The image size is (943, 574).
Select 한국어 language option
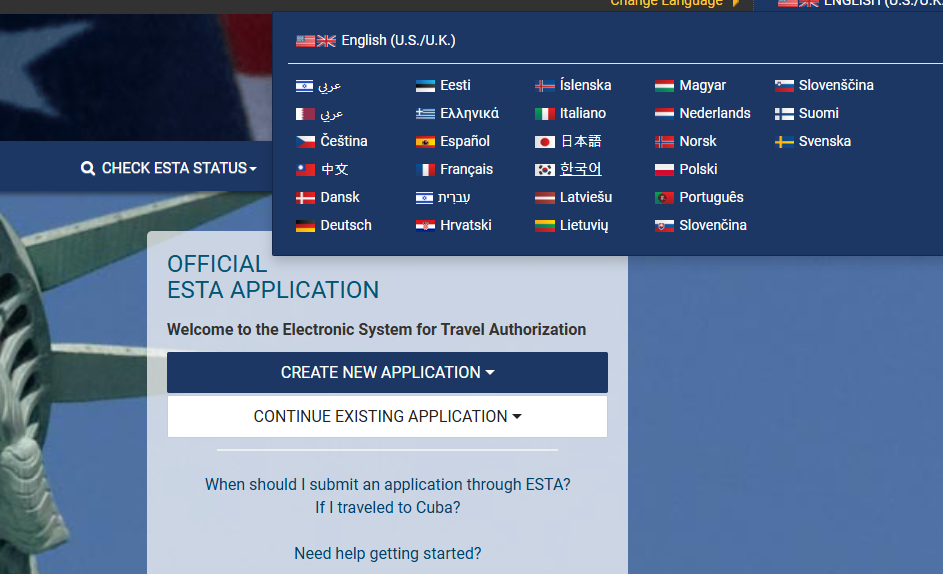[580, 170]
